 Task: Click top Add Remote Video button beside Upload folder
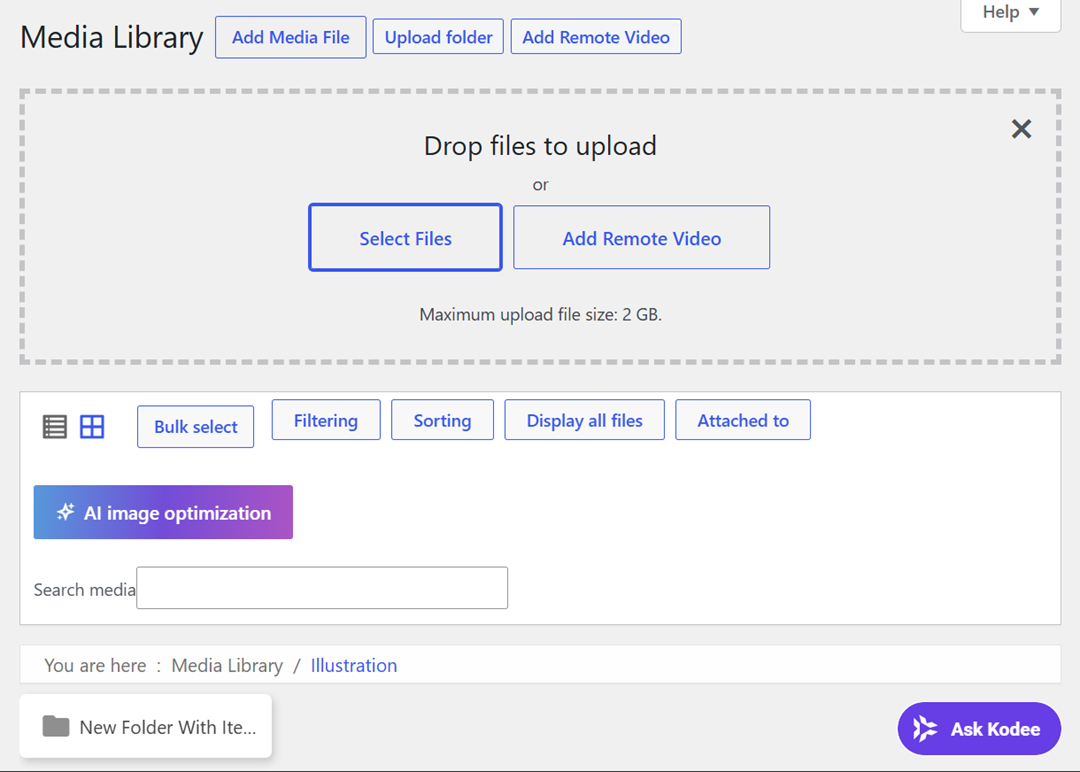point(596,37)
